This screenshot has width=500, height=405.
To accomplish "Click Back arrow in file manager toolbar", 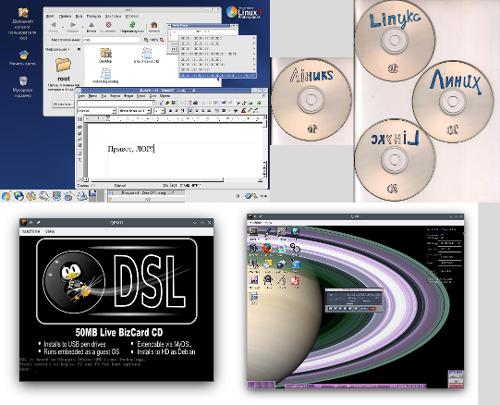I will tap(53, 25).
